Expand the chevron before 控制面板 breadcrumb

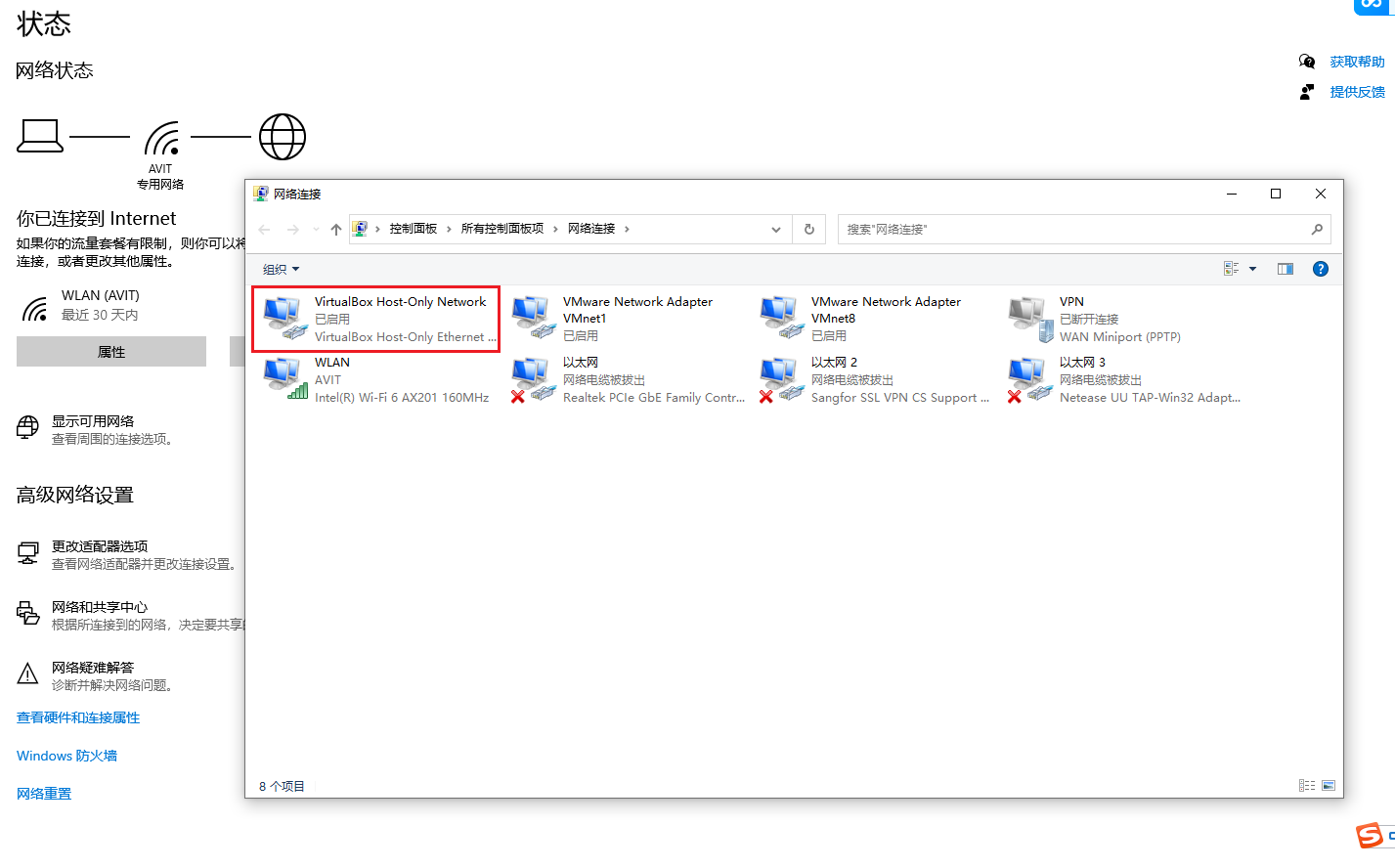pos(377,229)
